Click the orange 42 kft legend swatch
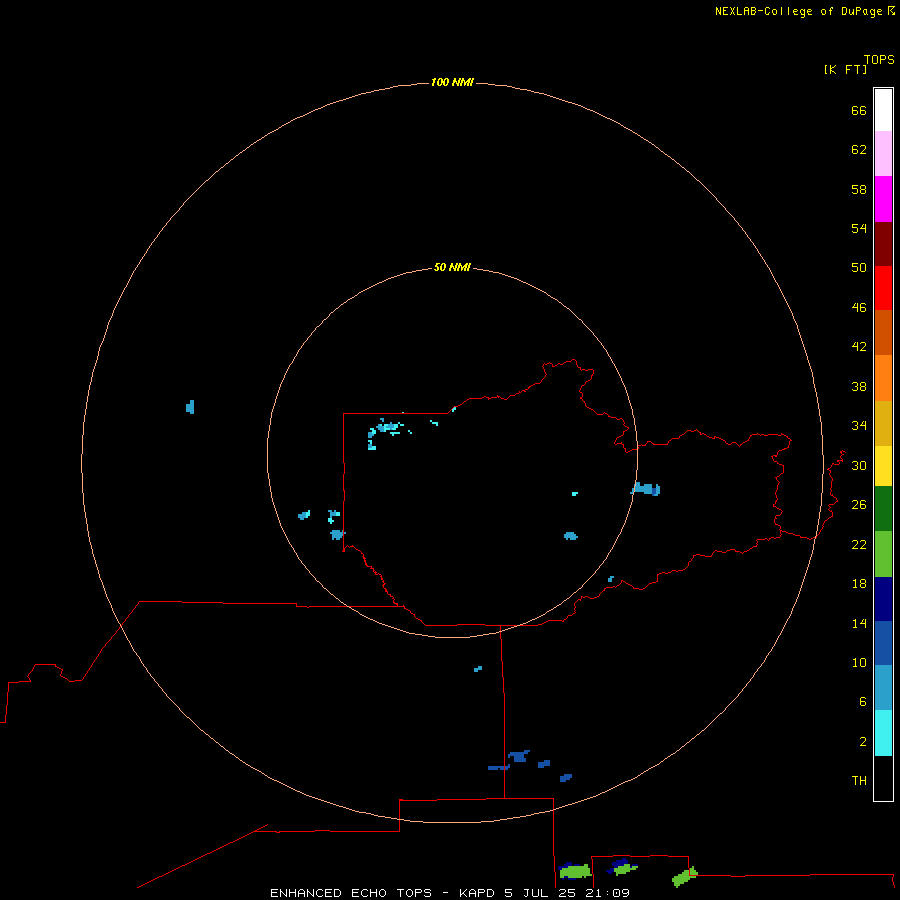The width and height of the screenshot is (900, 900). [x=883, y=378]
